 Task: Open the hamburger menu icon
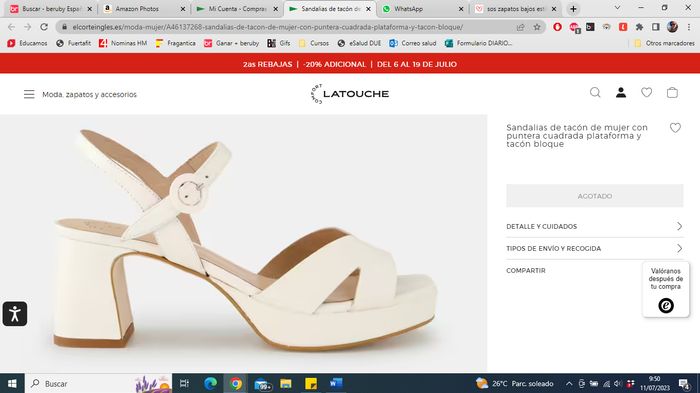[x=29, y=94]
